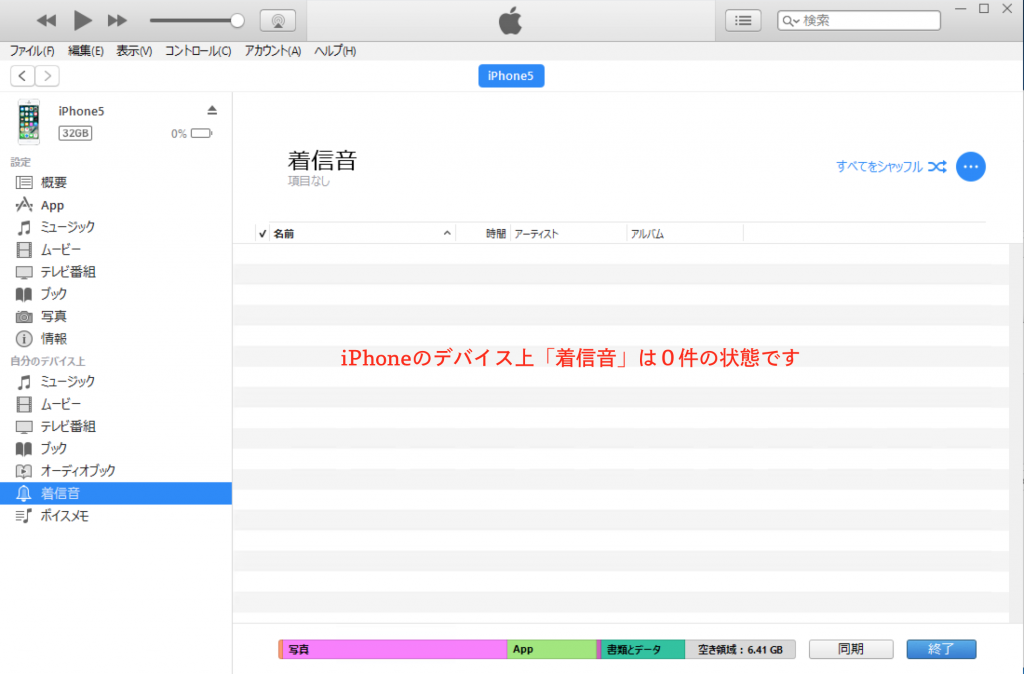Click the vertical scrollbar of the list
The width and height of the screenshot is (1024, 674).
(x=1016, y=433)
